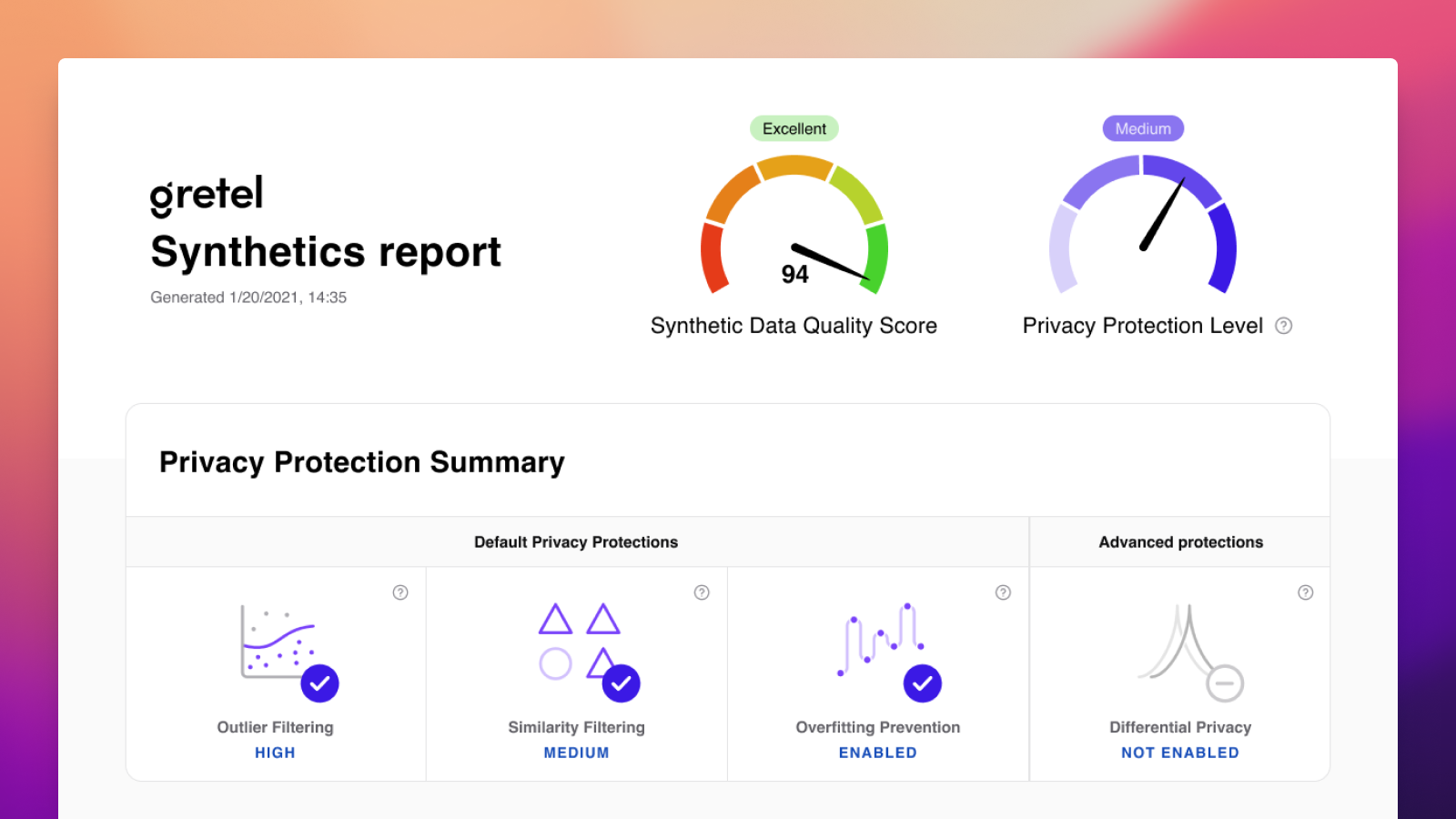Select the Default Privacy Protections header
Viewport: 1456px width, 819px height.
point(576,542)
